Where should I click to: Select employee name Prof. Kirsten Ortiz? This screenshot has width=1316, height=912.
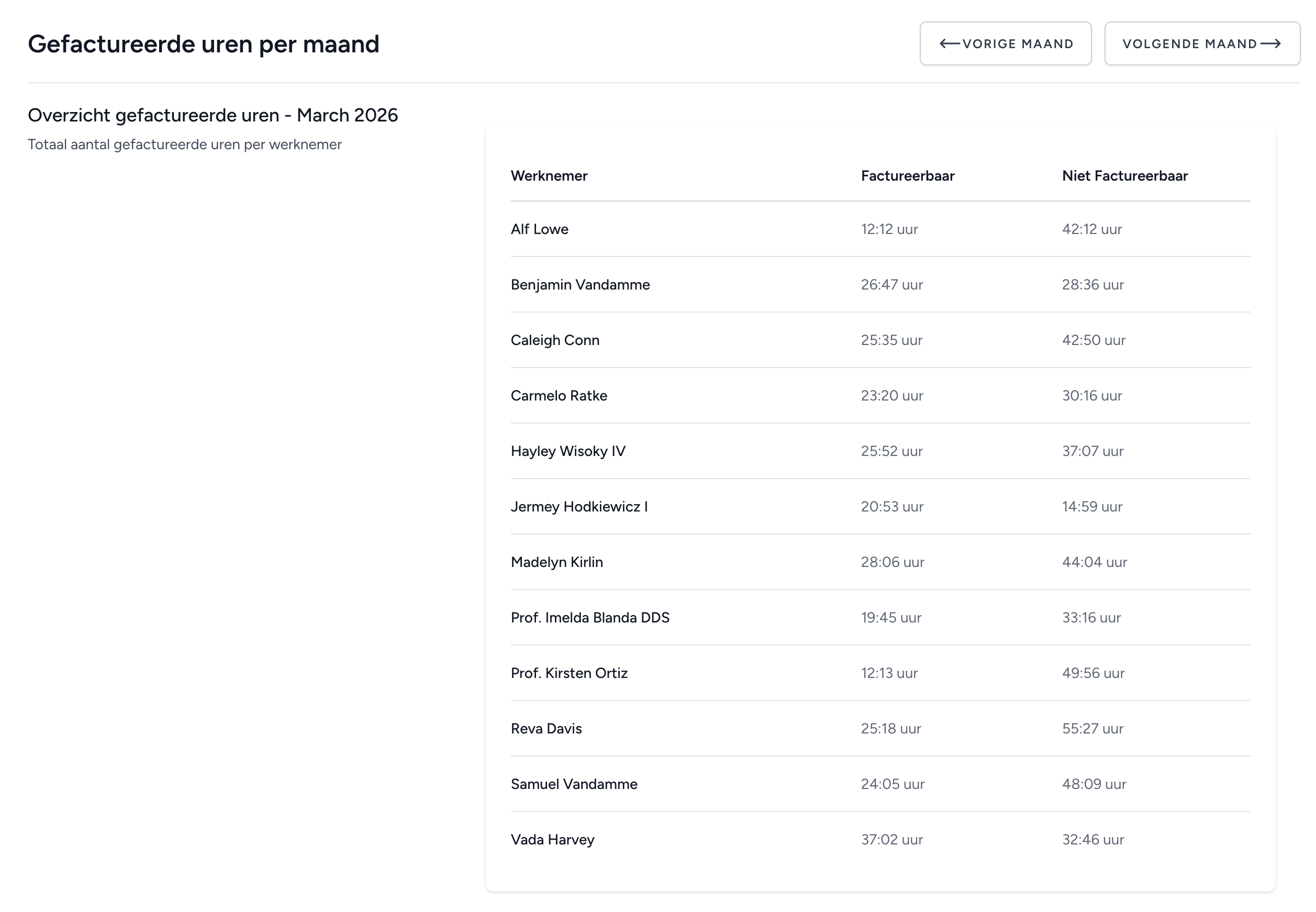tap(569, 673)
